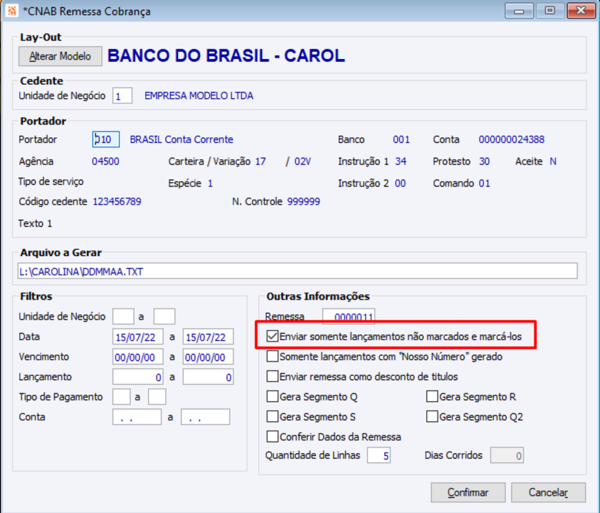Select the Quantidade de Linhas field
Viewport: 600px width, 513px height.
[x=379, y=455]
